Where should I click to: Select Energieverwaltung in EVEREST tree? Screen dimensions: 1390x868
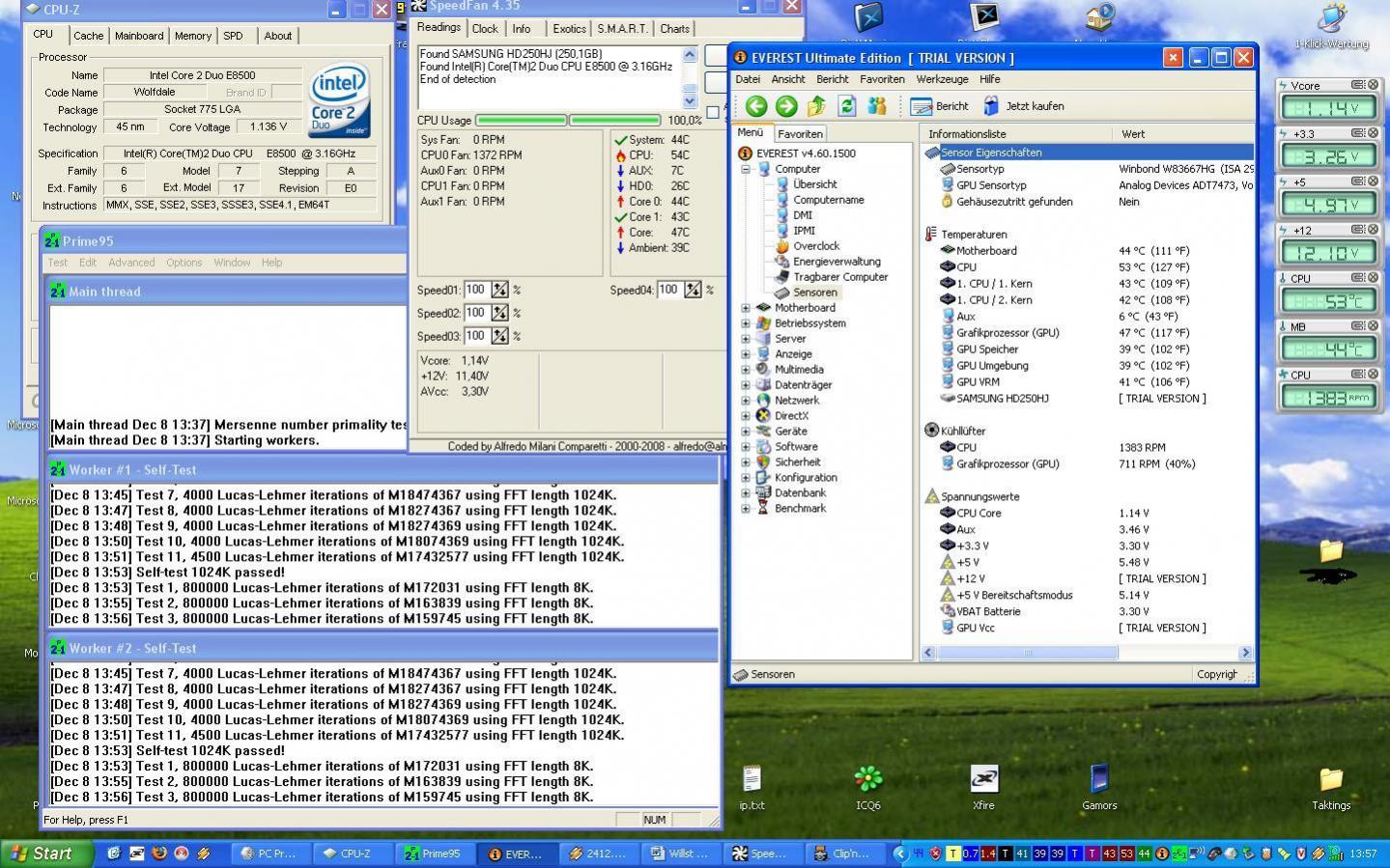pyautogui.click(x=837, y=262)
